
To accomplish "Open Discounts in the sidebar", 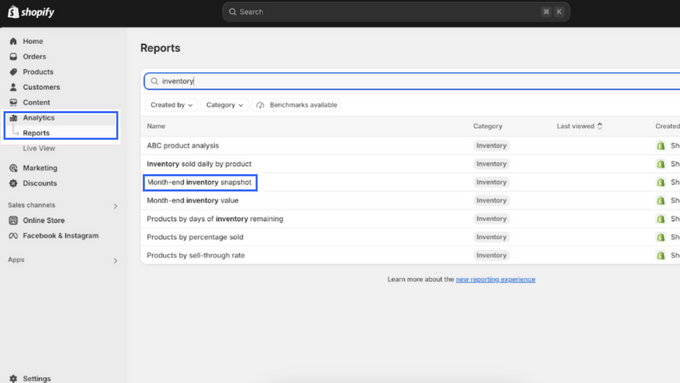I will pyautogui.click(x=40, y=183).
